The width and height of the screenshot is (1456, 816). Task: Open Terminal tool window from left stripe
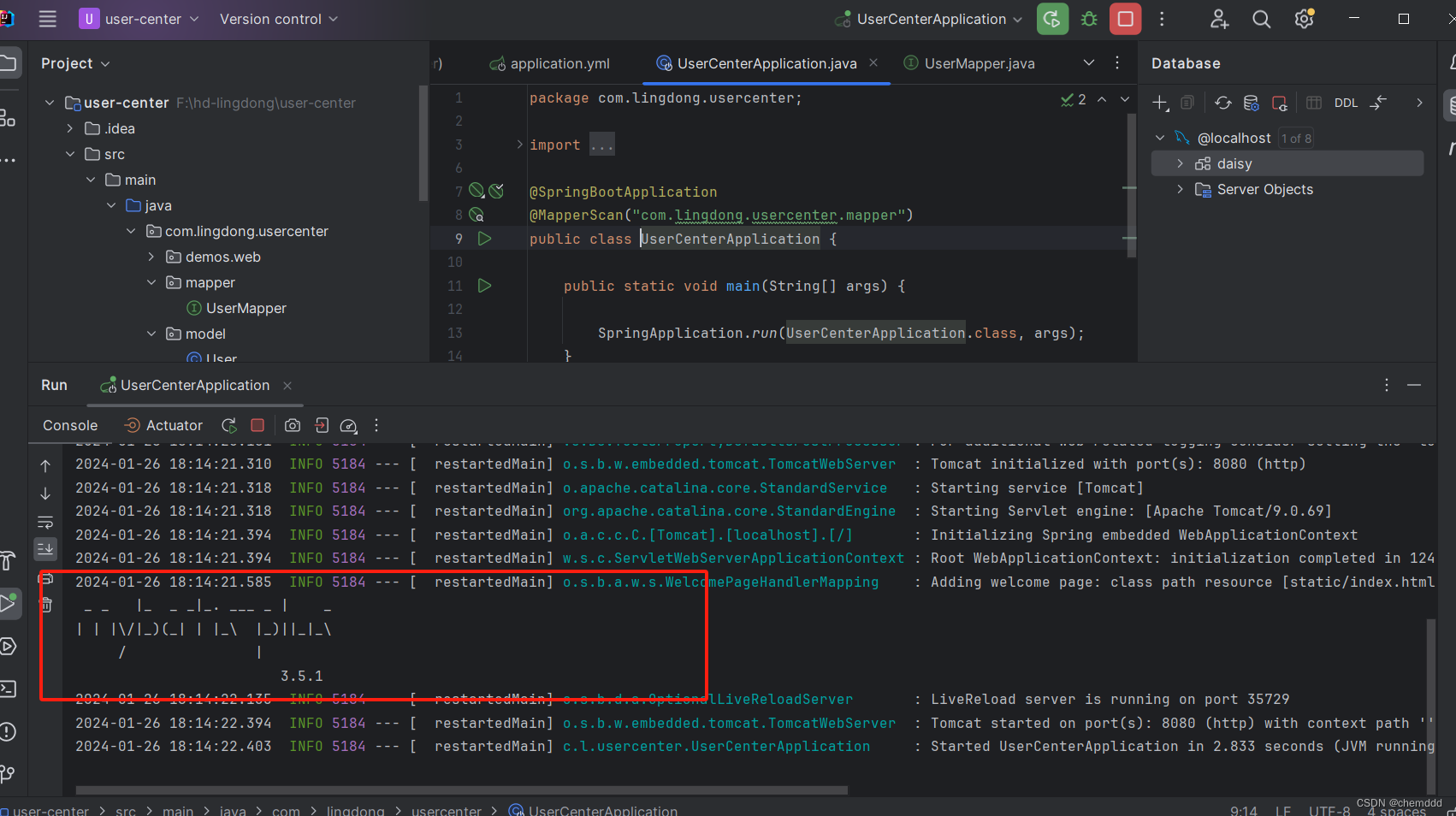8,689
